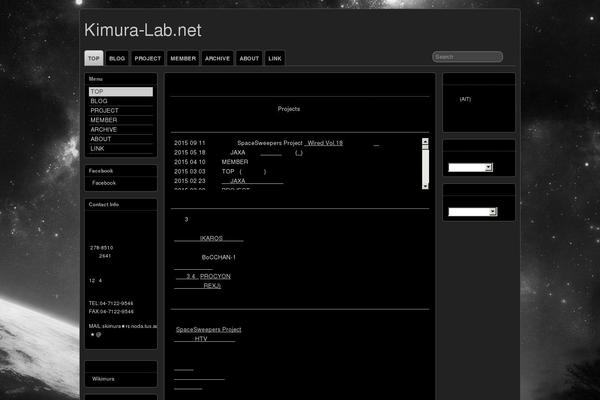Open the SpaceSweepers Project link
The height and width of the screenshot is (400, 600).
click(x=209, y=330)
